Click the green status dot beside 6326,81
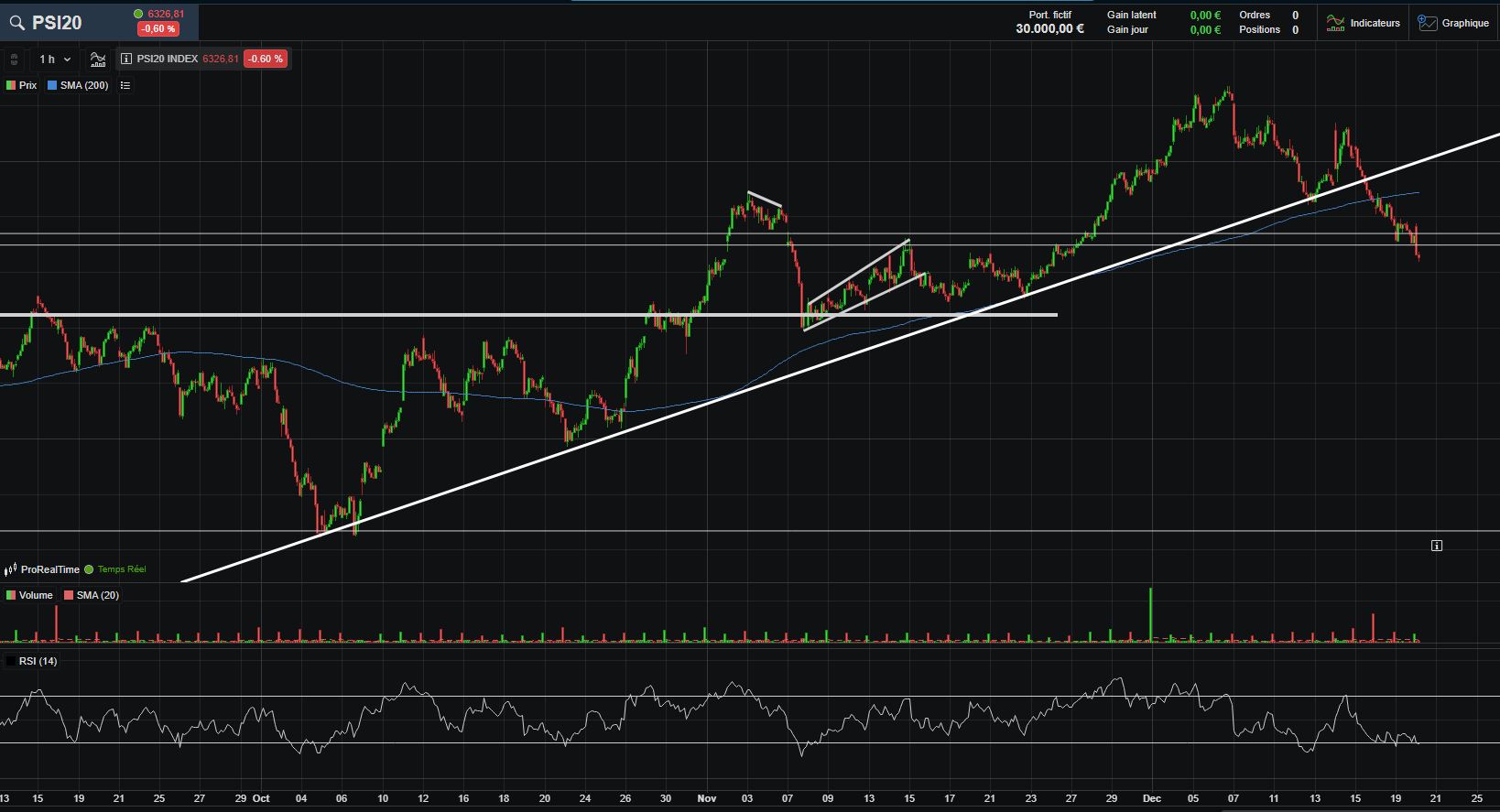 pyautogui.click(x=138, y=14)
